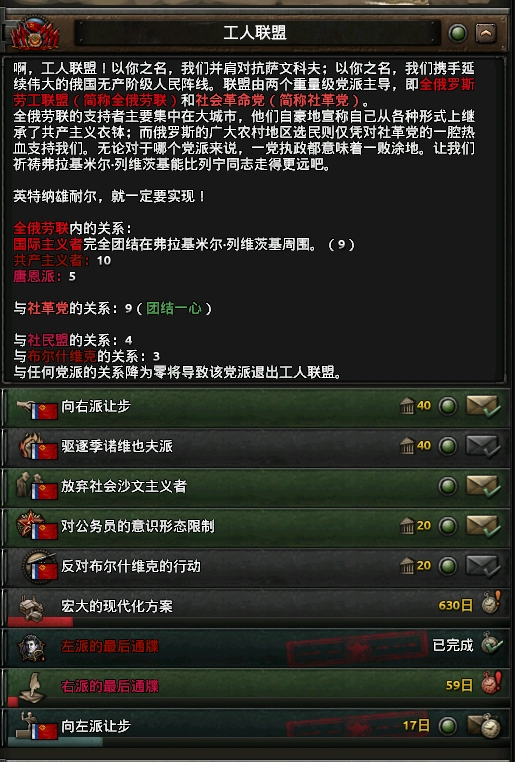Click the envelope icon for 向右派让步
515x762 pixels.
482,406
